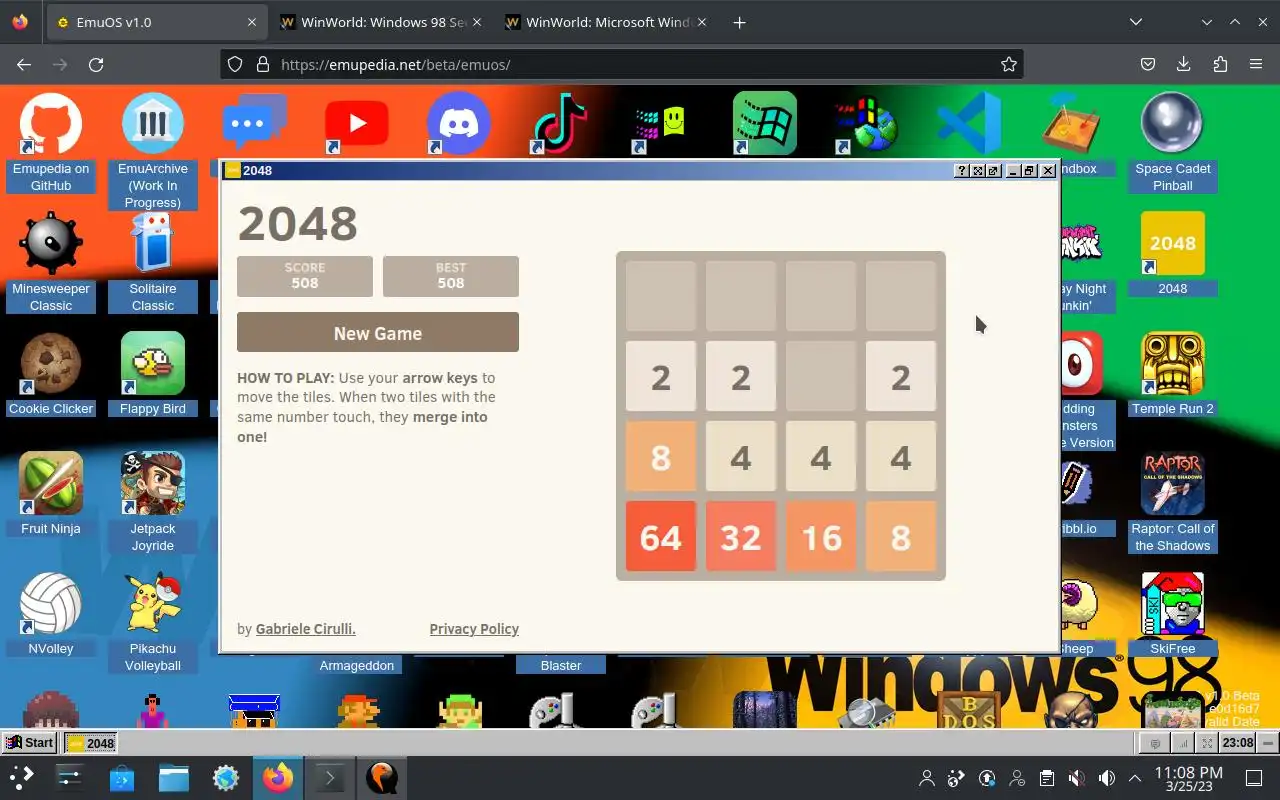The height and width of the screenshot is (800, 1280).
Task: Close the EmuOS v1.0 browser tab
Action: [252, 22]
